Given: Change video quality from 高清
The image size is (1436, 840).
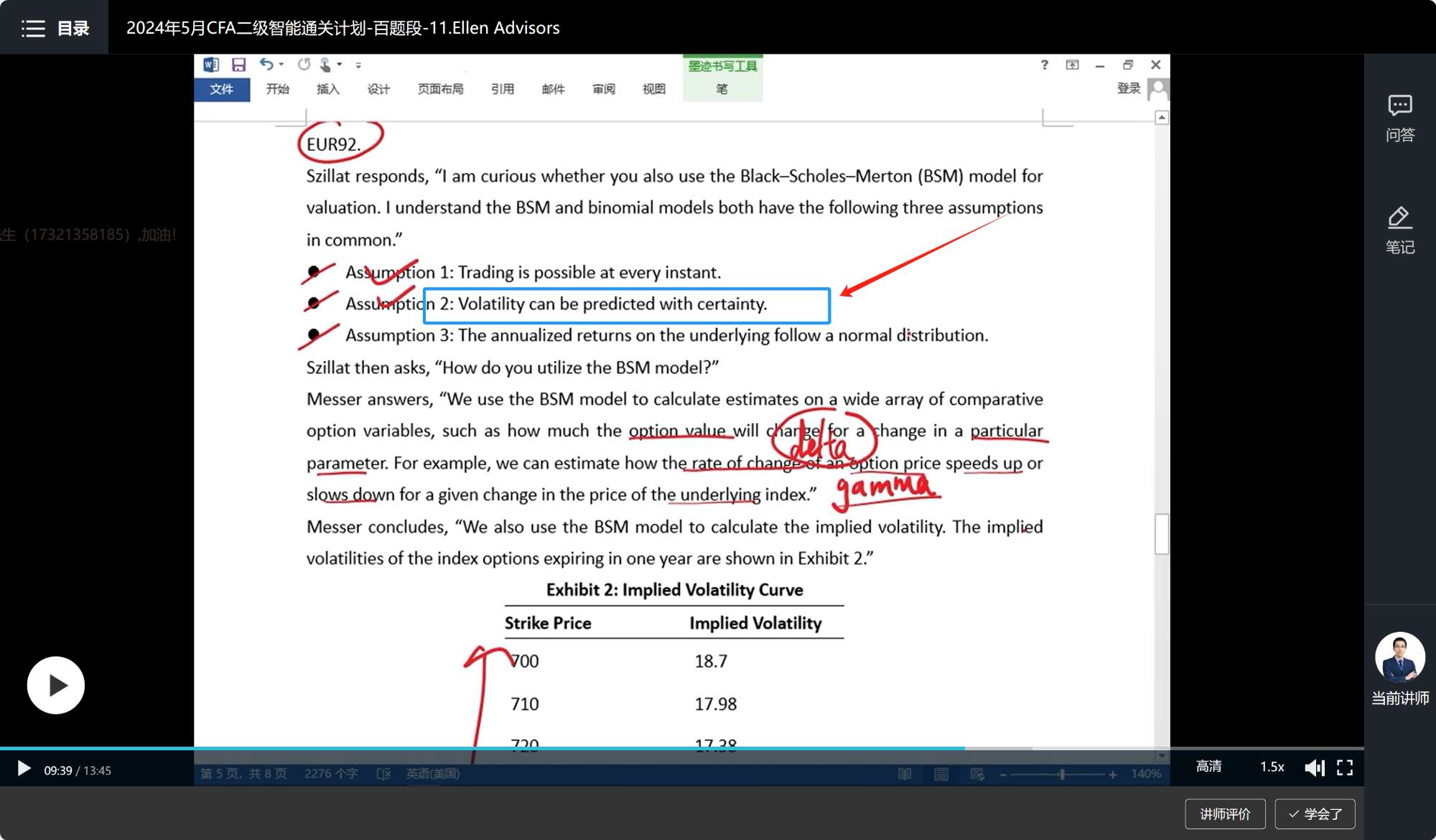Looking at the screenshot, I should (1209, 767).
